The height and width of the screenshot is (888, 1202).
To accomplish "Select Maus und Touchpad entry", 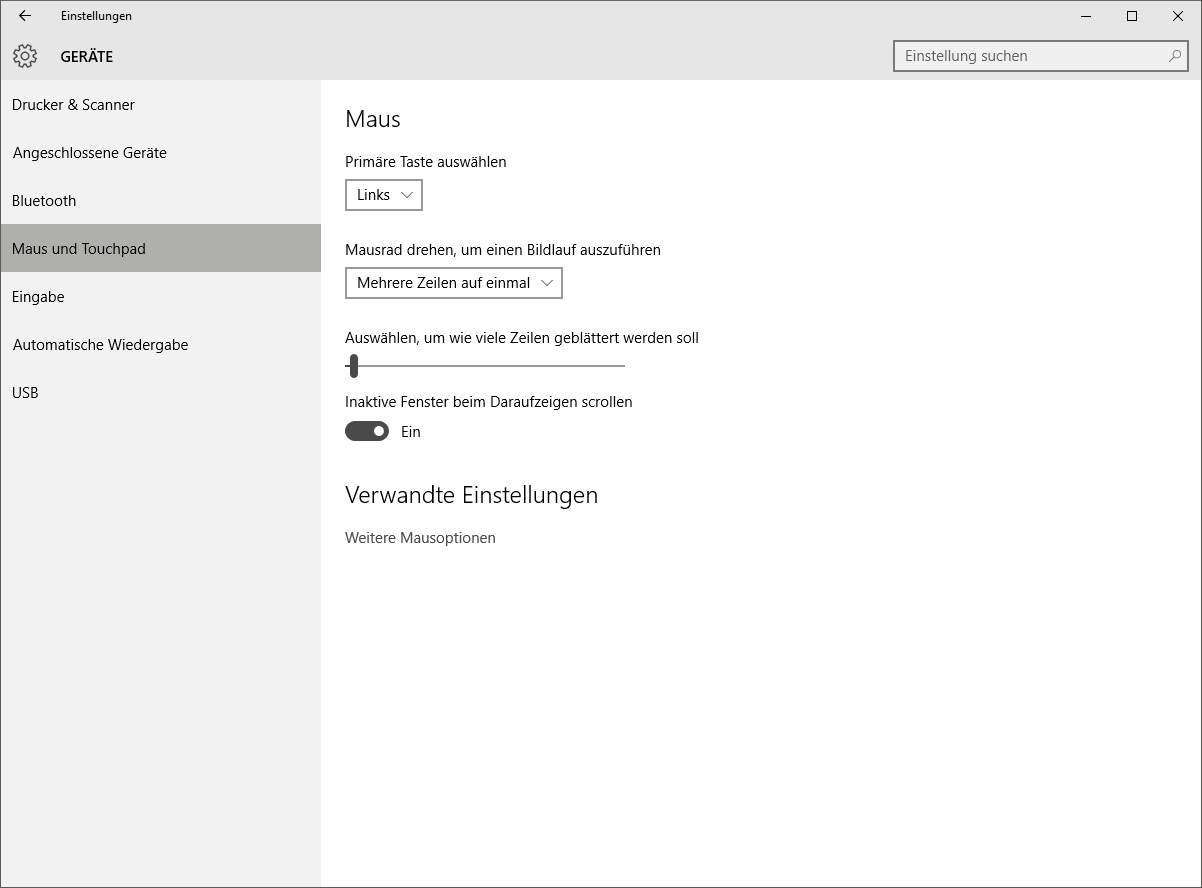I will tap(160, 248).
